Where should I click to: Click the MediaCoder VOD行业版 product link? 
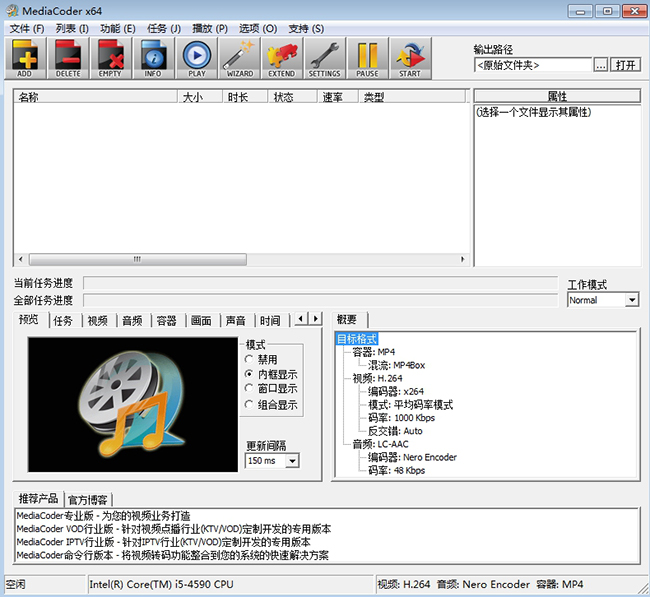coord(174,529)
